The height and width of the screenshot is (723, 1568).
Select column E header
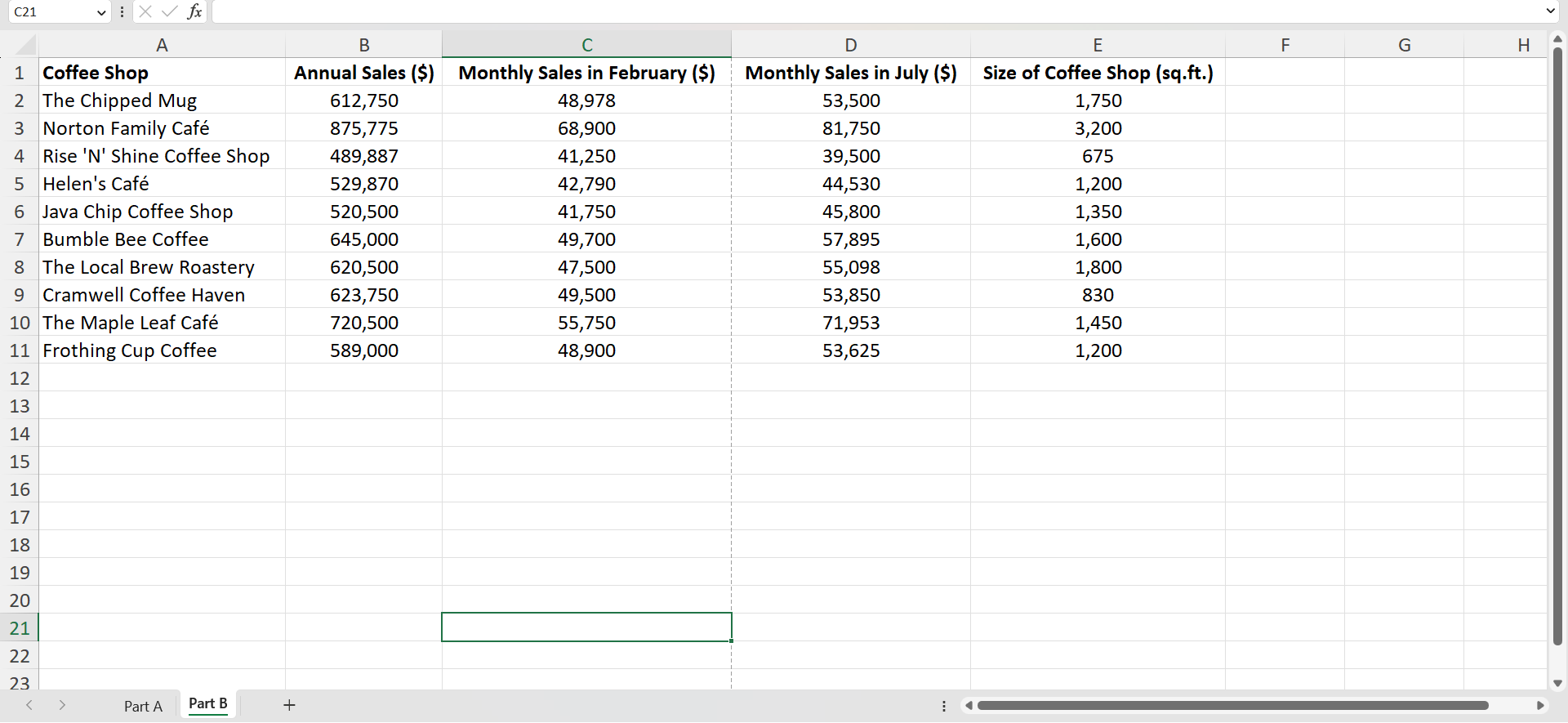coord(1098,45)
